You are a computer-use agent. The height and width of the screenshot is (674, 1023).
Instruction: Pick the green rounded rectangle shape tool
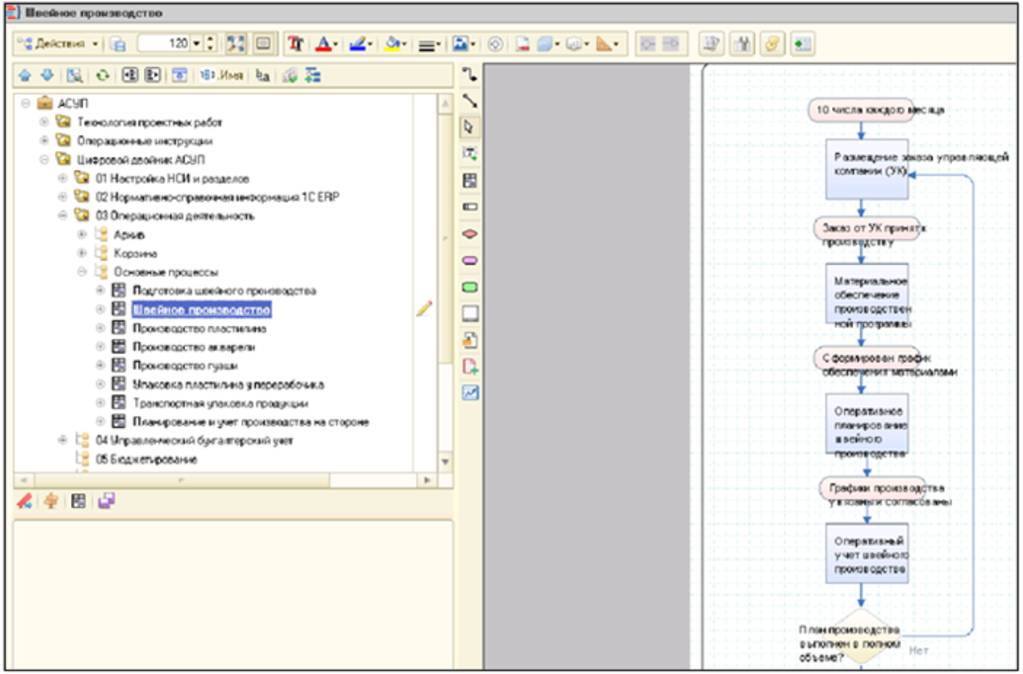(x=470, y=287)
